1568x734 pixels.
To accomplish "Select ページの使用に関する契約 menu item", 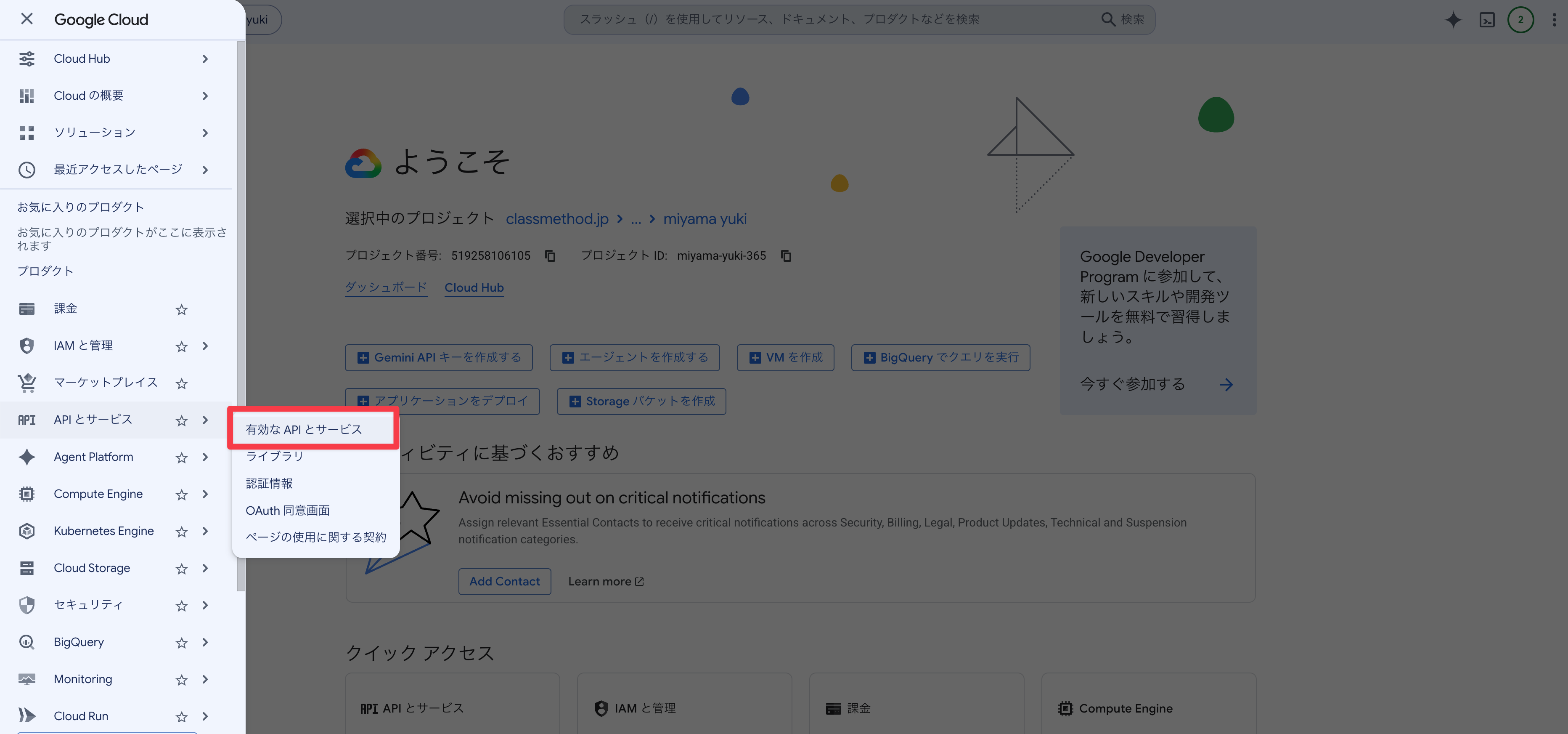I will (315, 537).
